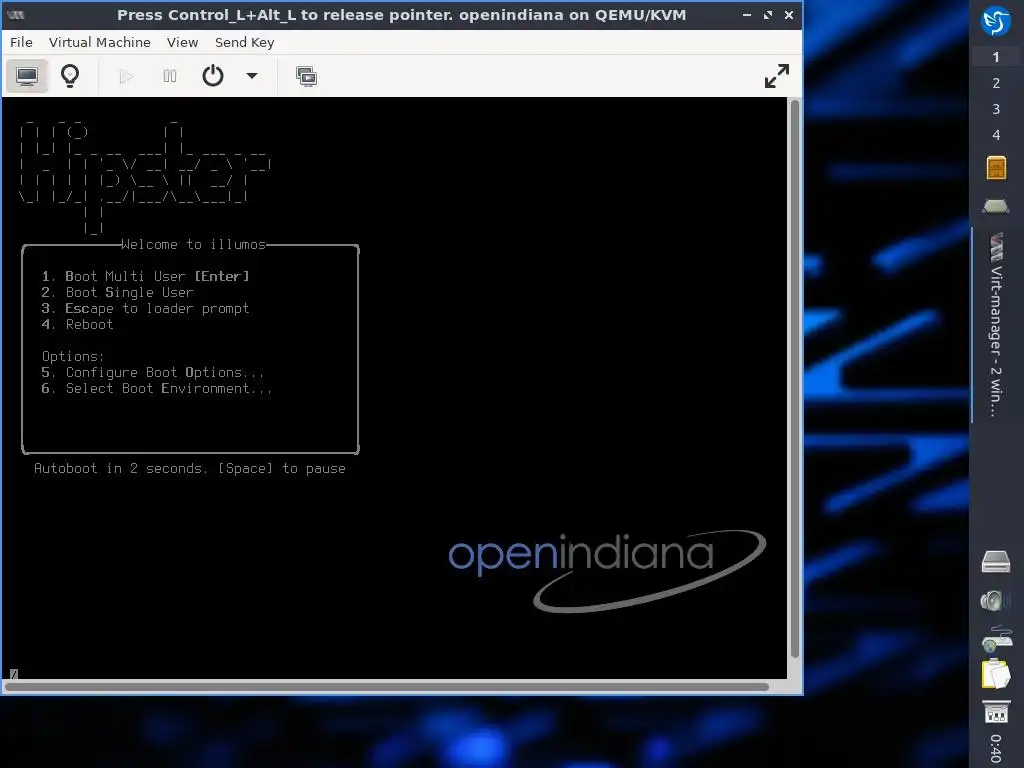This screenshot has height=768, width=1024.
Task: Switch to workspace 2
Action: coord(996,83)
